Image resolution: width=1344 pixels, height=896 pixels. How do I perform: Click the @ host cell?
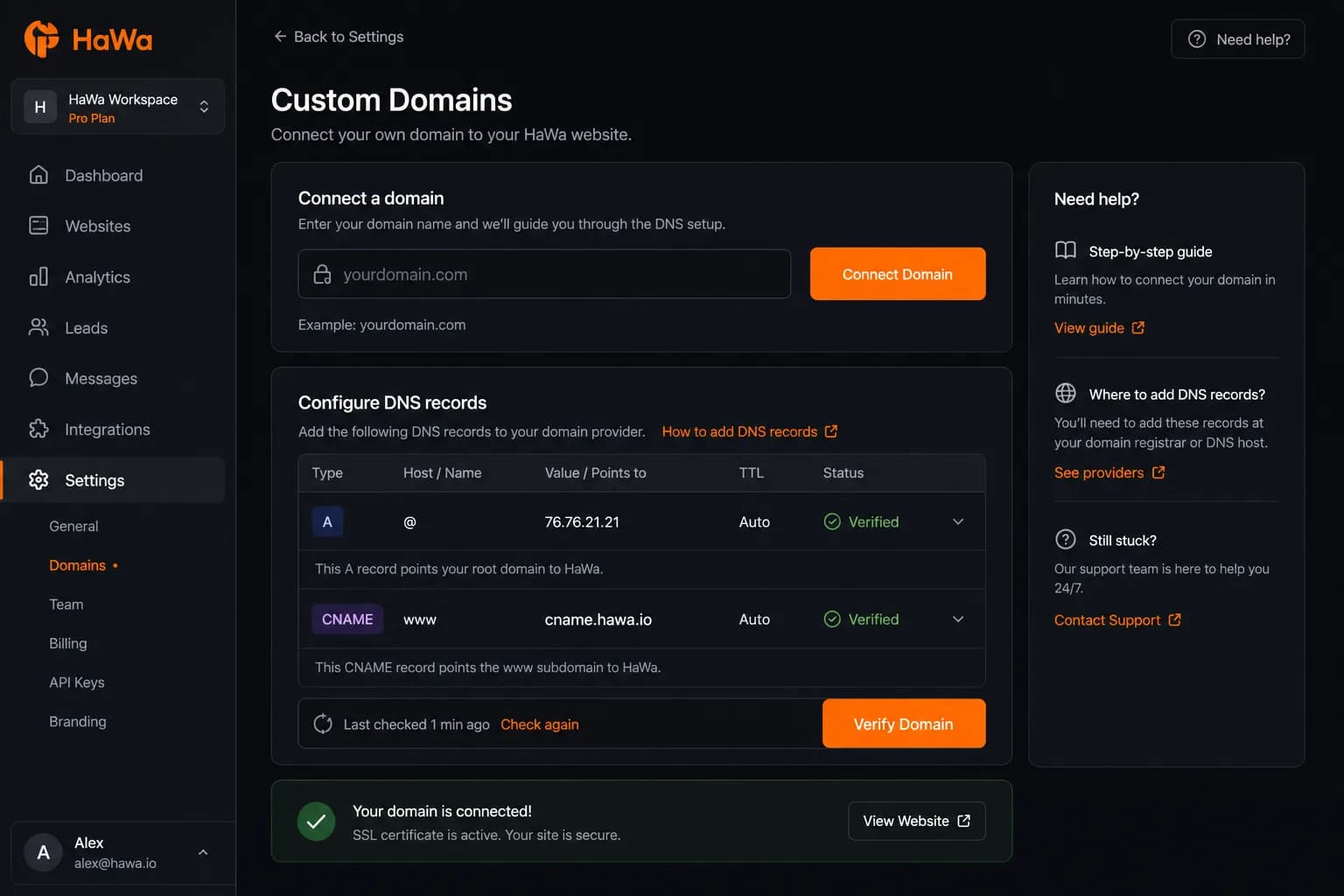(x=409, y=521)
